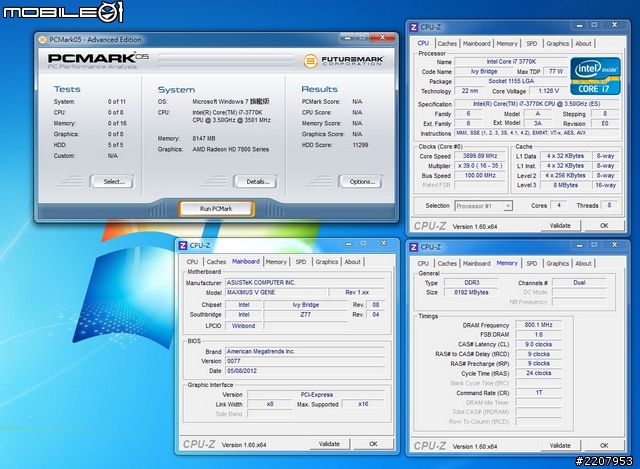This screenshot has height=469, width=640.
Task: Click CAS# Latency value 9.0 clocks
Action: point(538,345)
